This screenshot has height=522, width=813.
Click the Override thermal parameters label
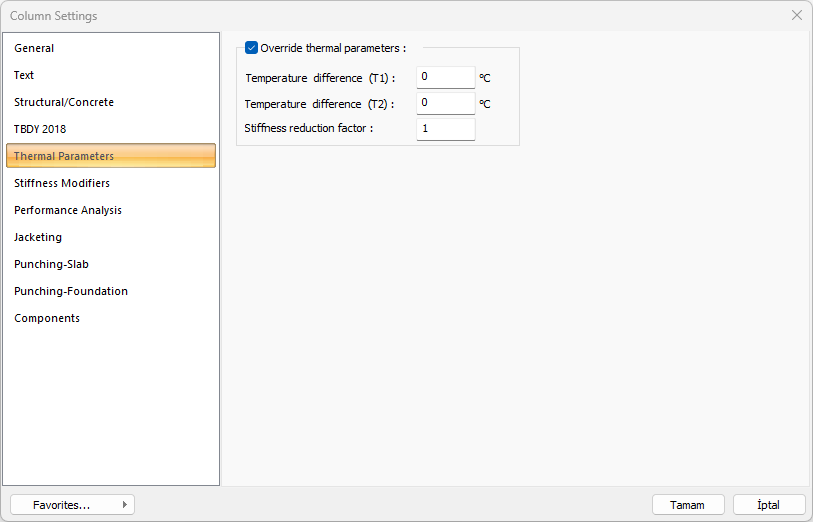pyautogui.click(x=333, y=48)
